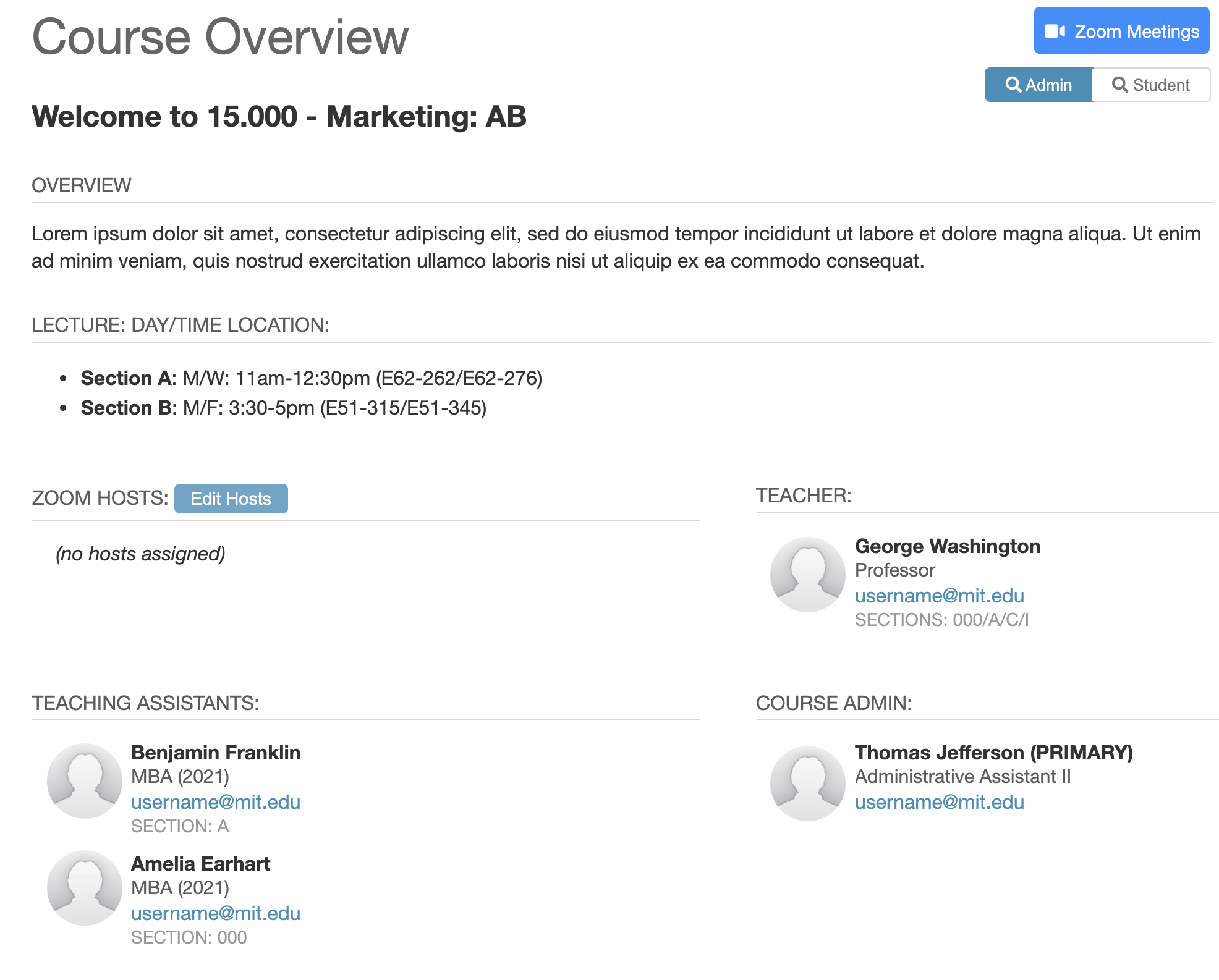This screenshot has width=1219, height=980.
Task: Switch to Admin view
Action: [1038, 85]
